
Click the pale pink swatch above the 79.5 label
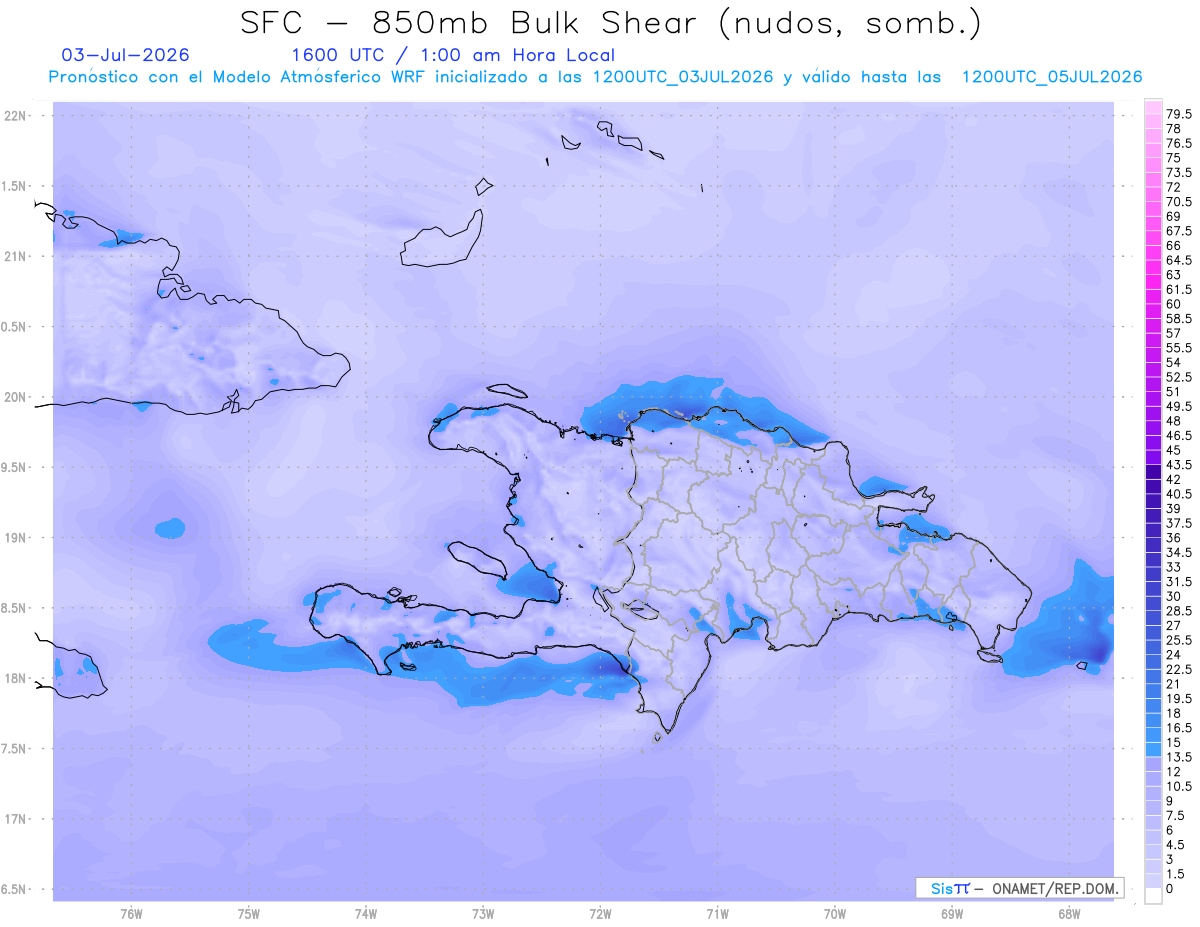[x=1153, y=107]
